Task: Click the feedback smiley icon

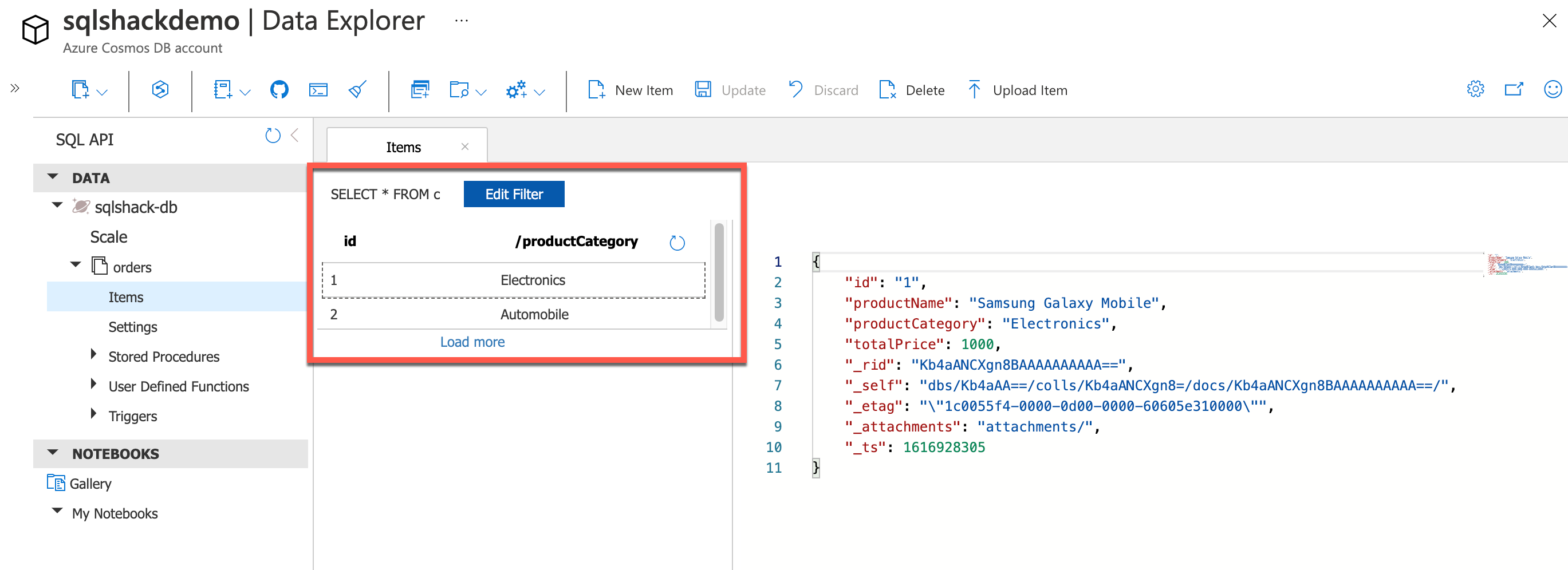Action: click(1552, 89)
